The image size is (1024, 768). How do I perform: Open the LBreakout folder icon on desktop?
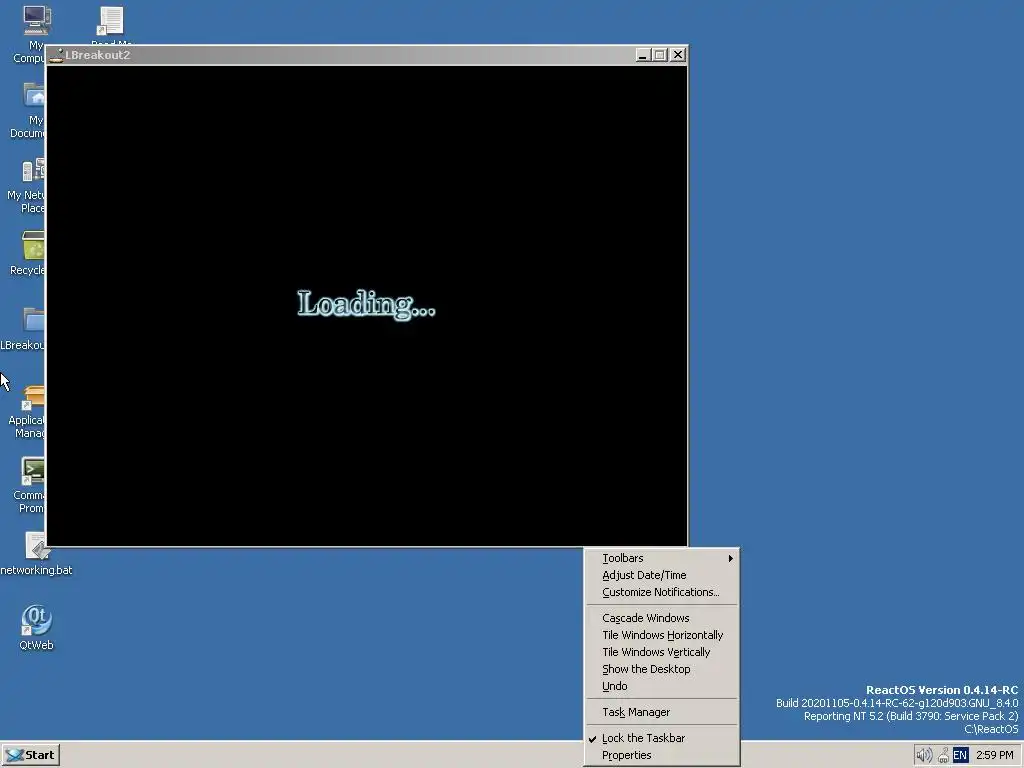pos(33,320)
